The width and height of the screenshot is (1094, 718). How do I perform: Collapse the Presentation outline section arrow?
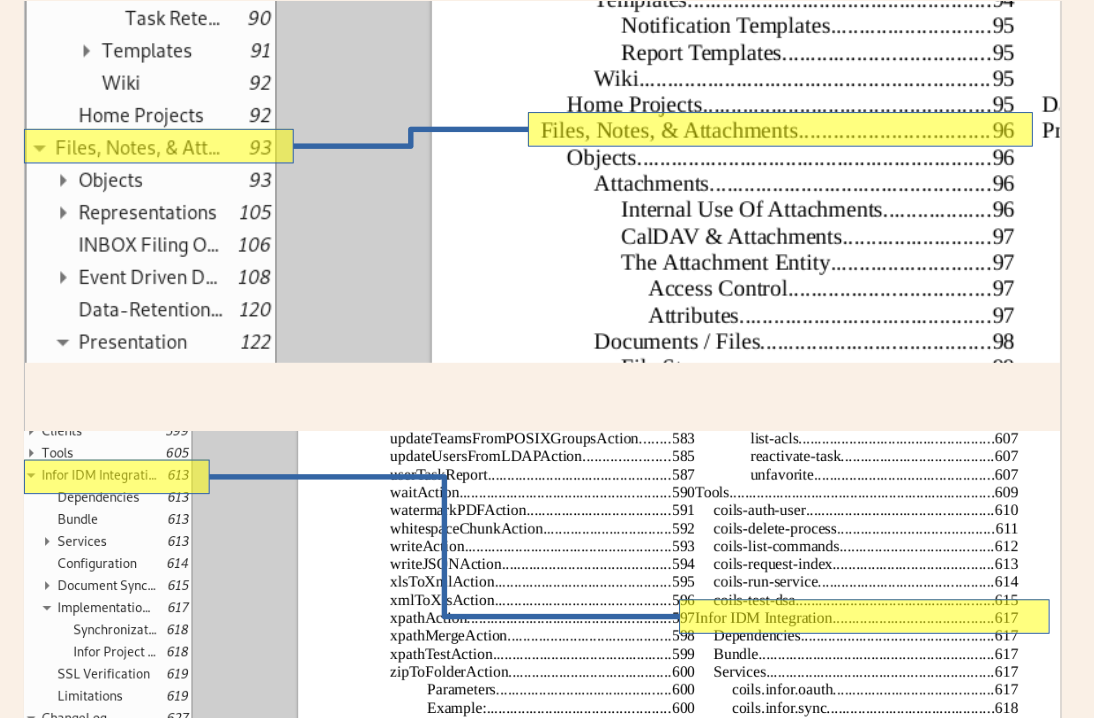click(x=63, y=343)
